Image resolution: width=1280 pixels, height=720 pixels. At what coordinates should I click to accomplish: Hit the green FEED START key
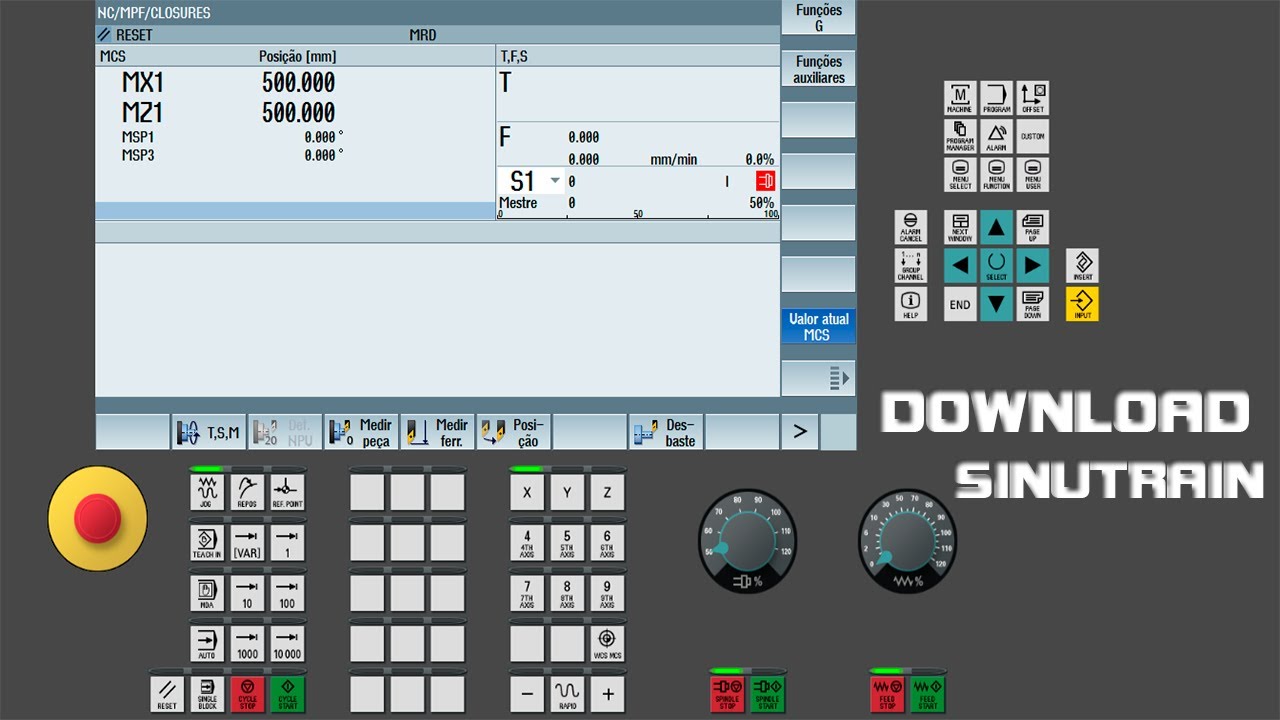[927, 693]
